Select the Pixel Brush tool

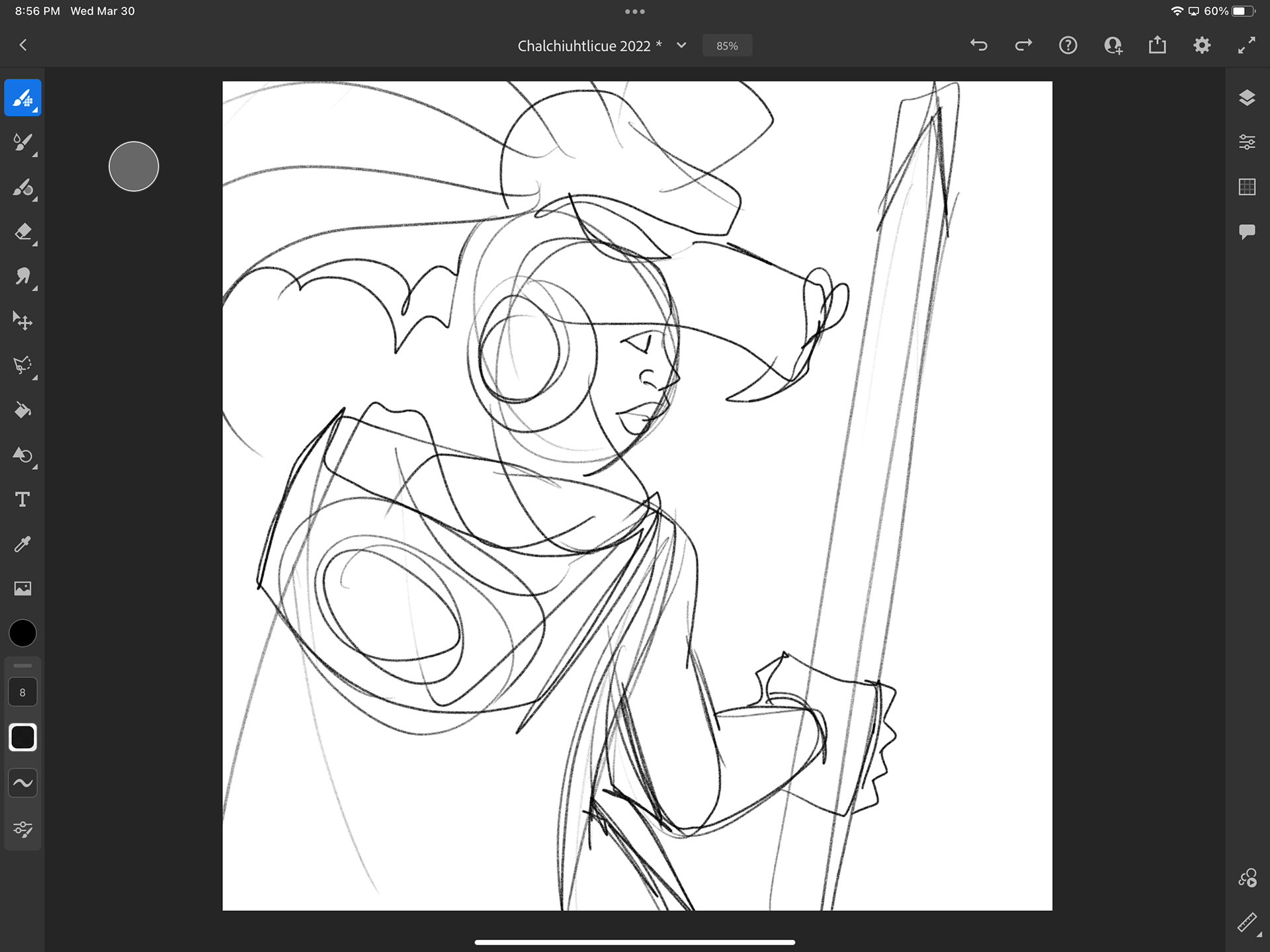[x=22, y=98]
